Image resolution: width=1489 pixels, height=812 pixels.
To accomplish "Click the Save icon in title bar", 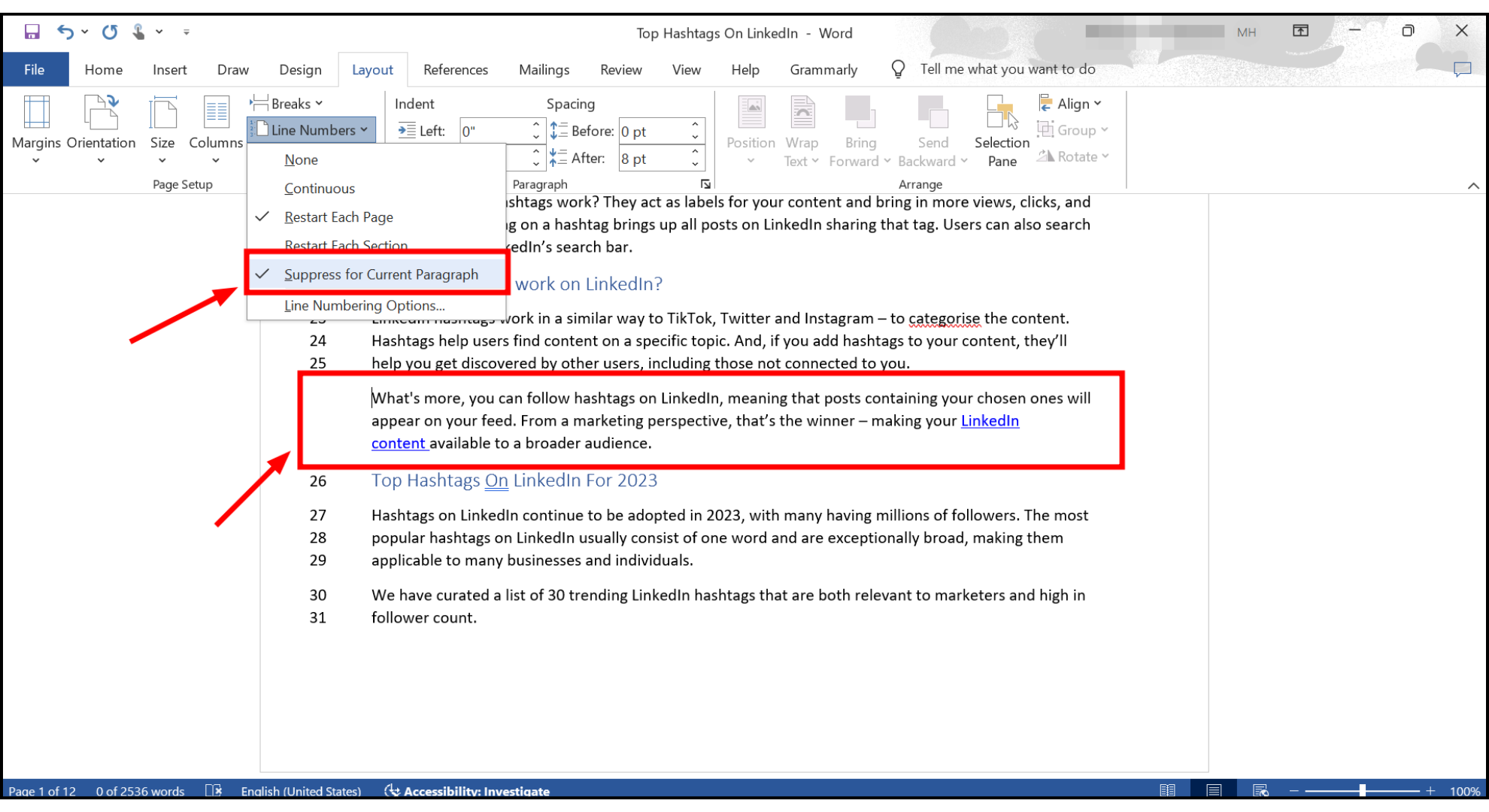I will tap(32, 32).
